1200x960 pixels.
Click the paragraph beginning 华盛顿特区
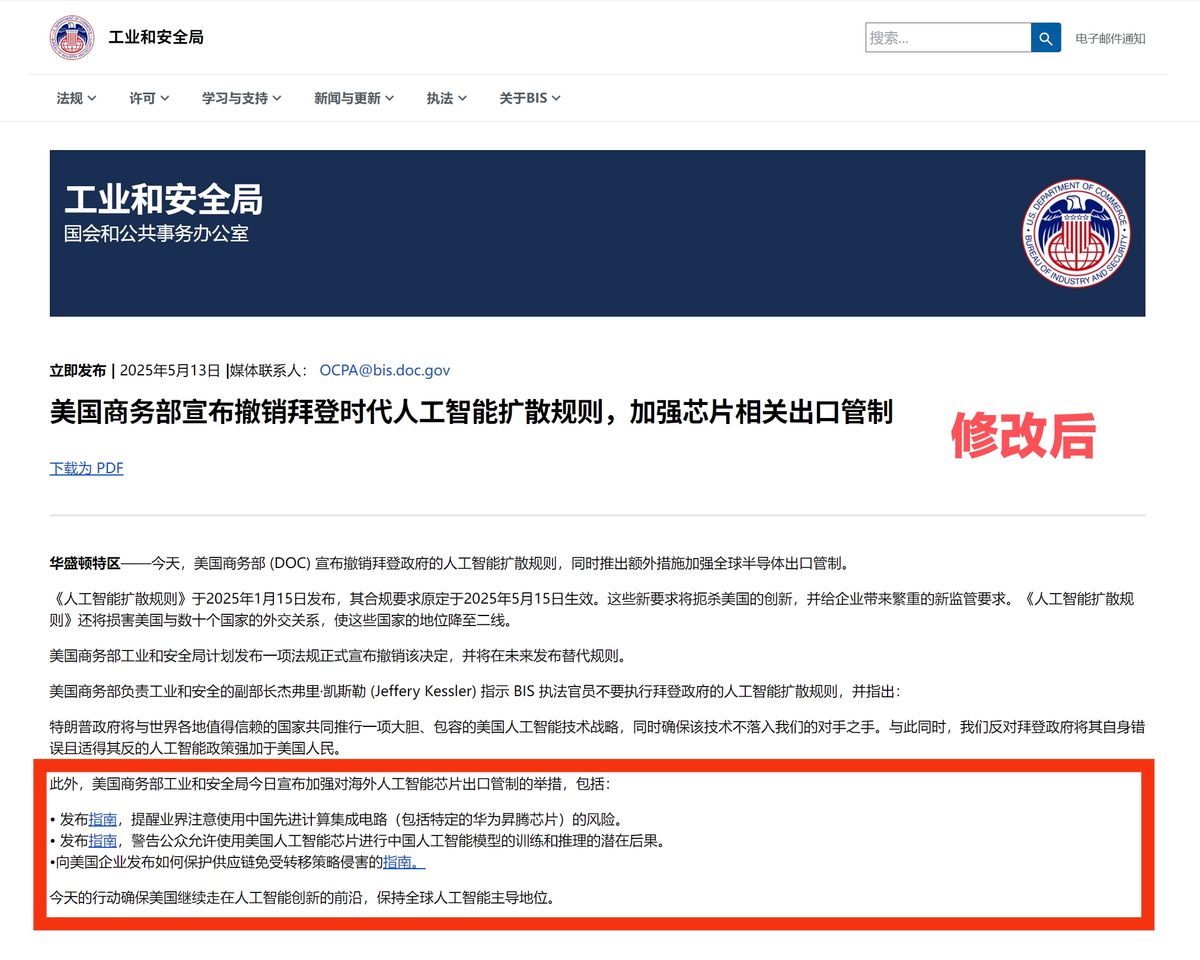tap(450, 563)
